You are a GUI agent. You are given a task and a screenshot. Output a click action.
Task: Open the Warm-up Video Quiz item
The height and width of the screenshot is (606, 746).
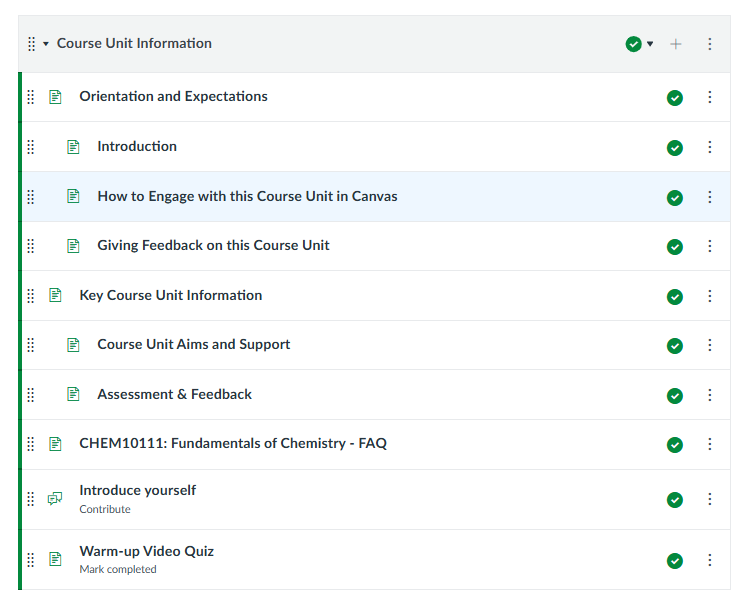click(x=147, y=551)
